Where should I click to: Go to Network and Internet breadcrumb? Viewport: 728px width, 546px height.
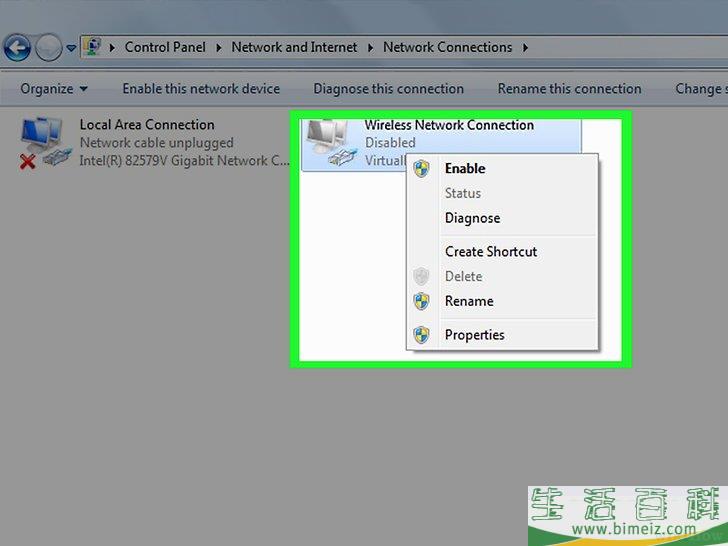click(294, 47)
